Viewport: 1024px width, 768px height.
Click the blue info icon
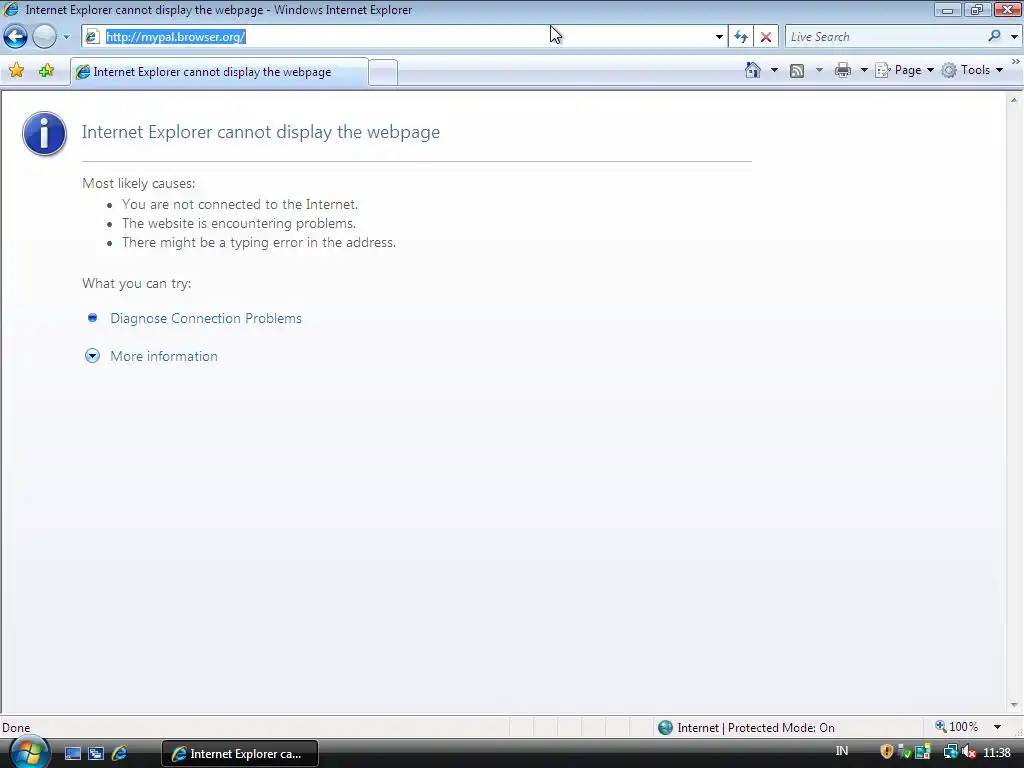44,133
